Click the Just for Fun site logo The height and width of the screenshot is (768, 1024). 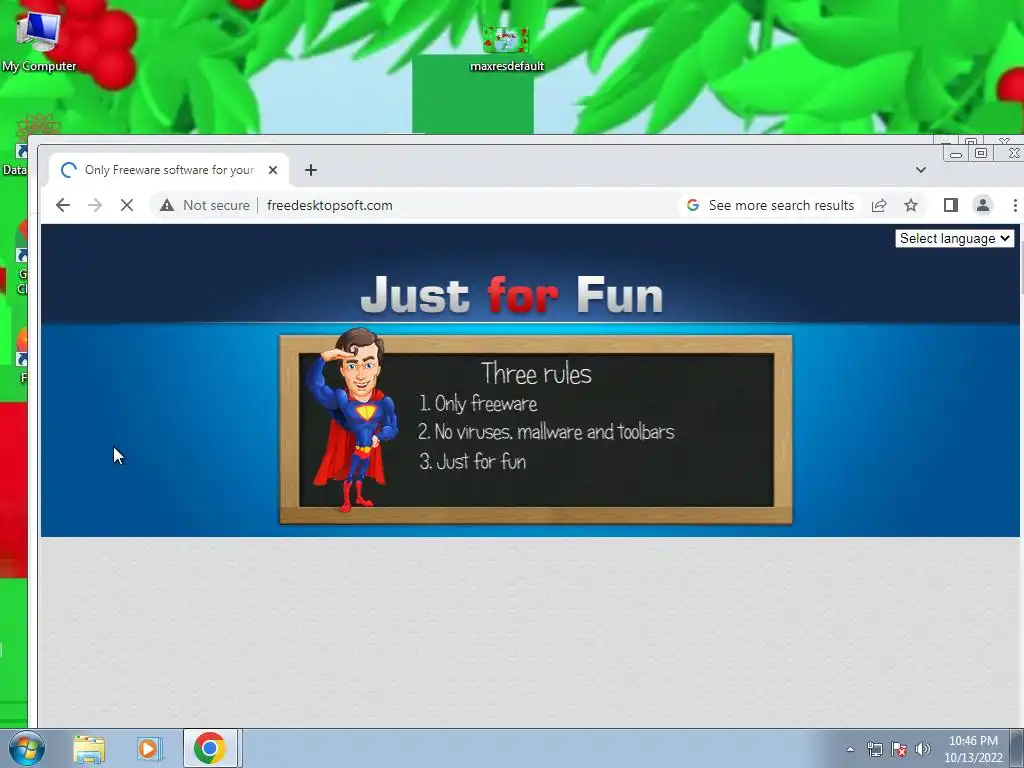511,295
